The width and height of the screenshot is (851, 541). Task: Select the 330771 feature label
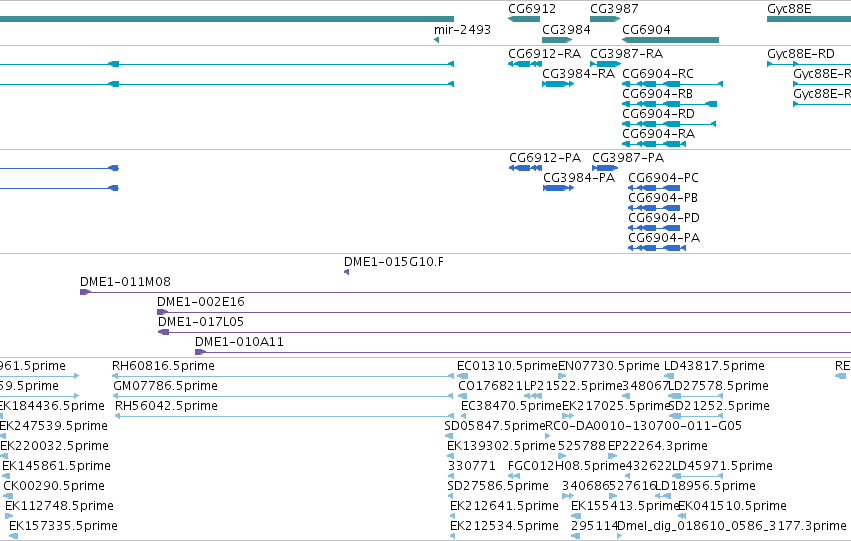point(472,467)
